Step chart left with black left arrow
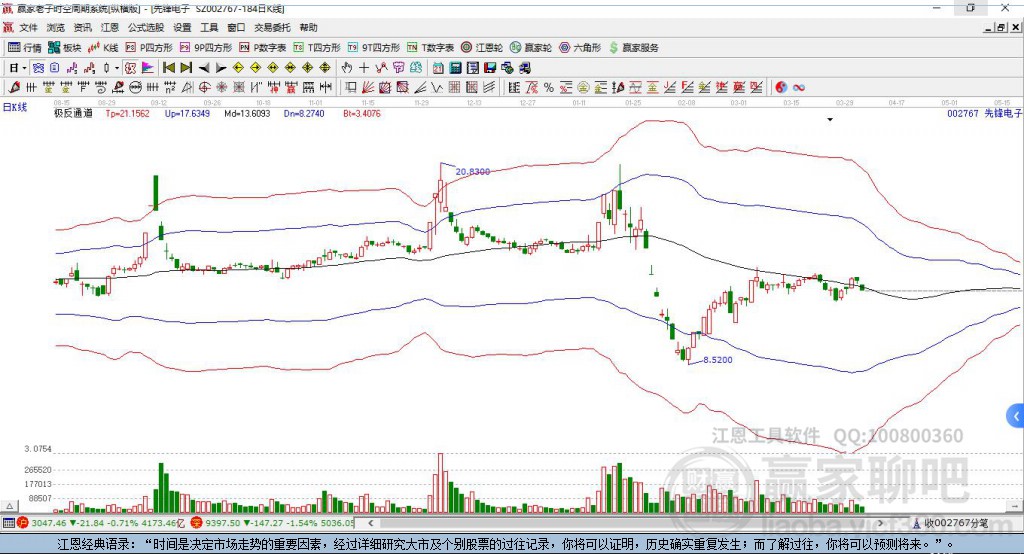 (x=204, y=68)
